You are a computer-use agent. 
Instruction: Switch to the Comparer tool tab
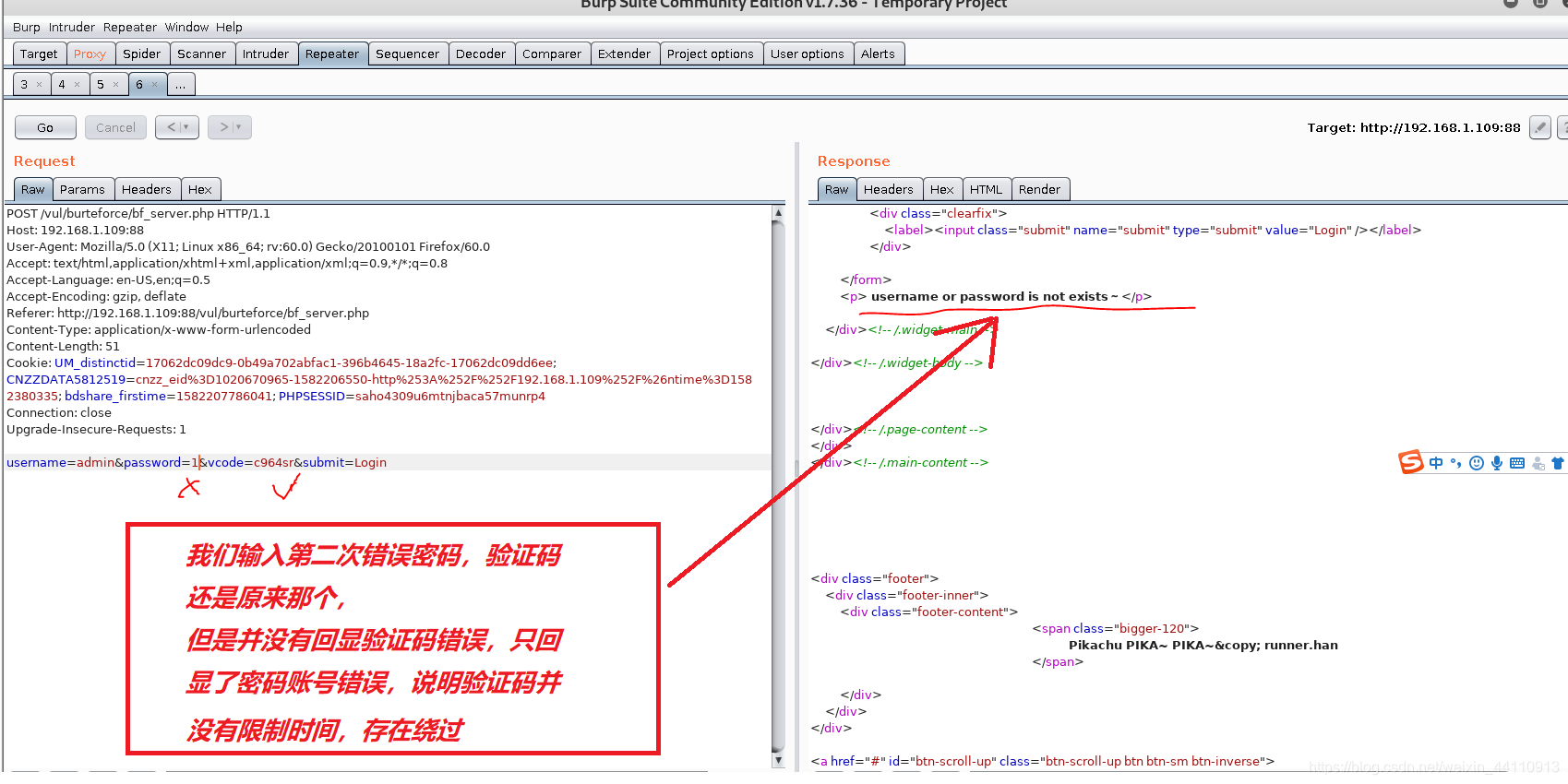[552, 53]
